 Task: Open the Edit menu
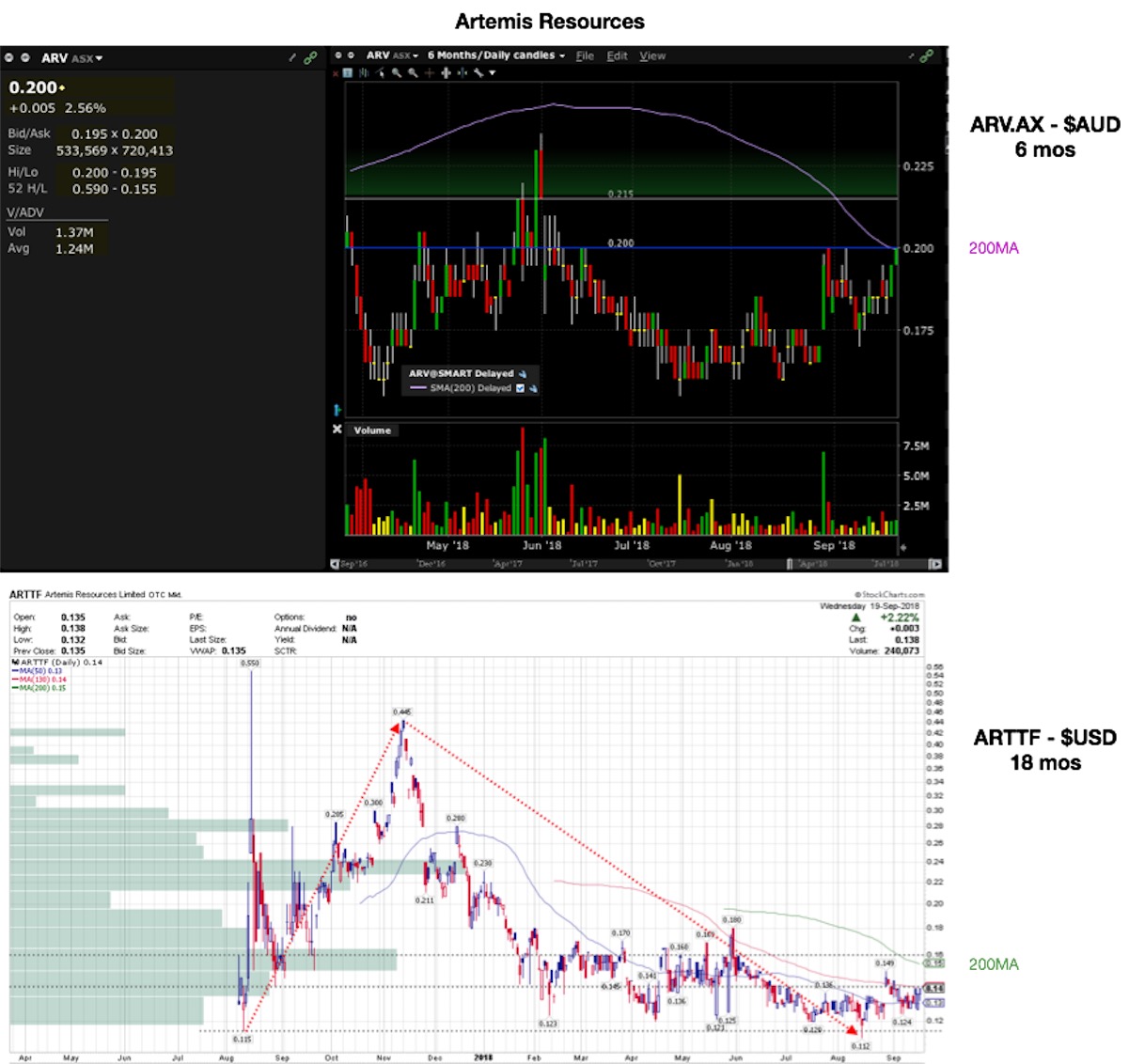point(617,56)
